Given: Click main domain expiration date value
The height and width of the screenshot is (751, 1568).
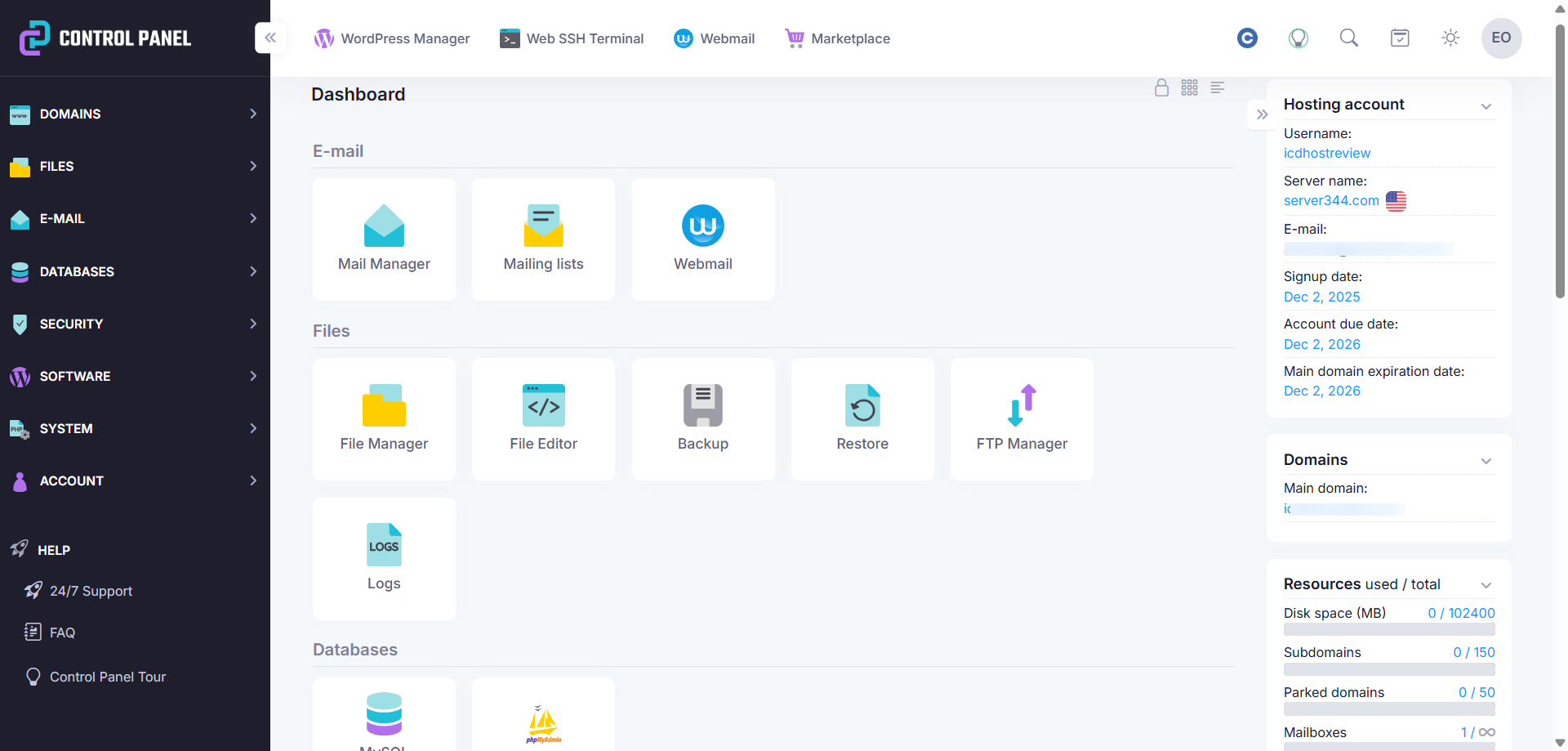Looking at the screenshot, I should click(x=1322, y=391).
